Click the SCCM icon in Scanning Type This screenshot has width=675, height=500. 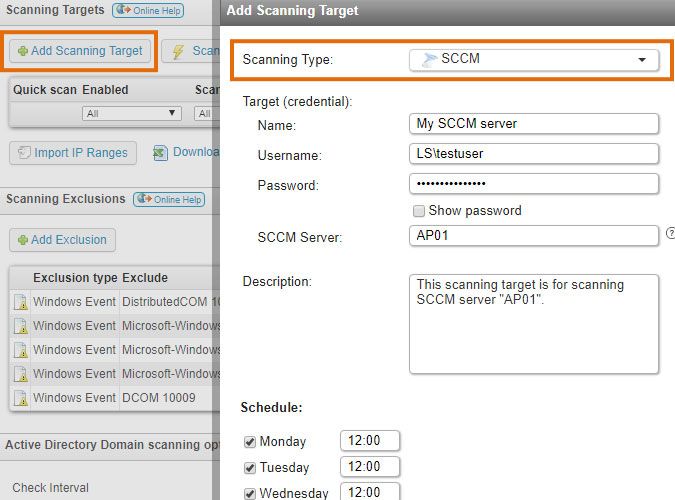[x=429, y=59]
